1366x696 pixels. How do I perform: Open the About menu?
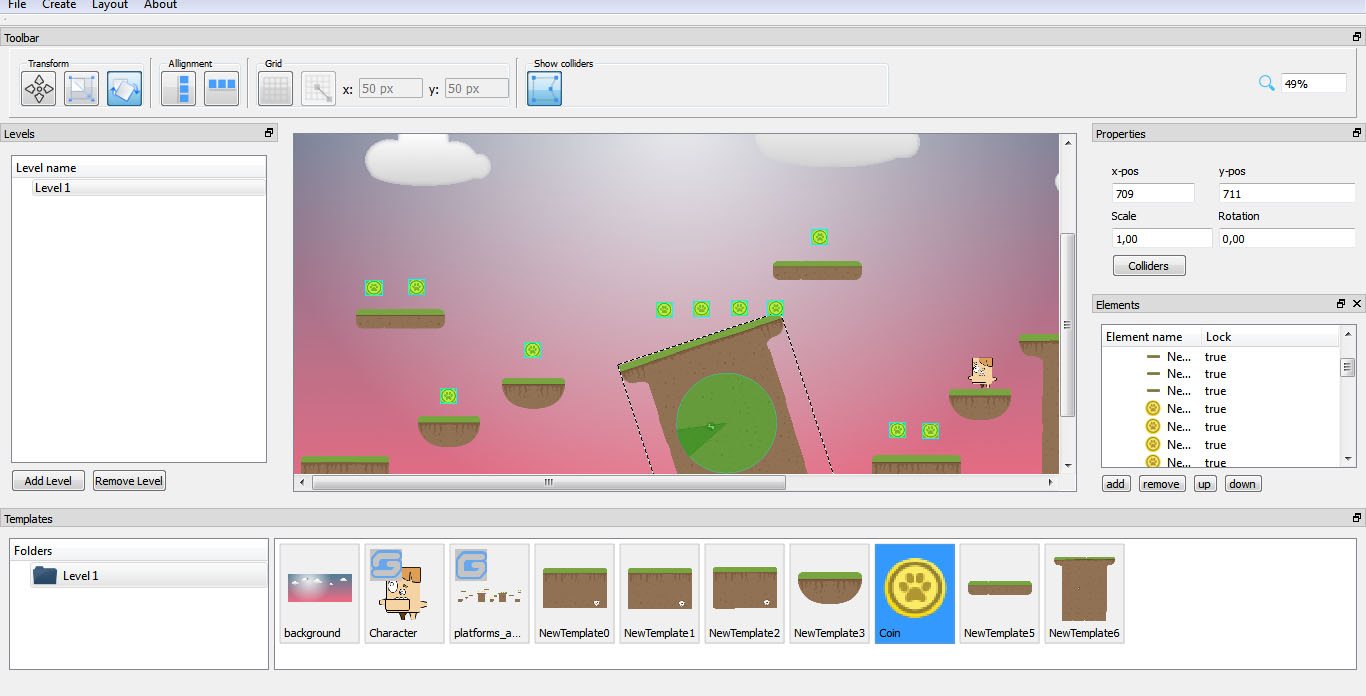pos(160,5)
